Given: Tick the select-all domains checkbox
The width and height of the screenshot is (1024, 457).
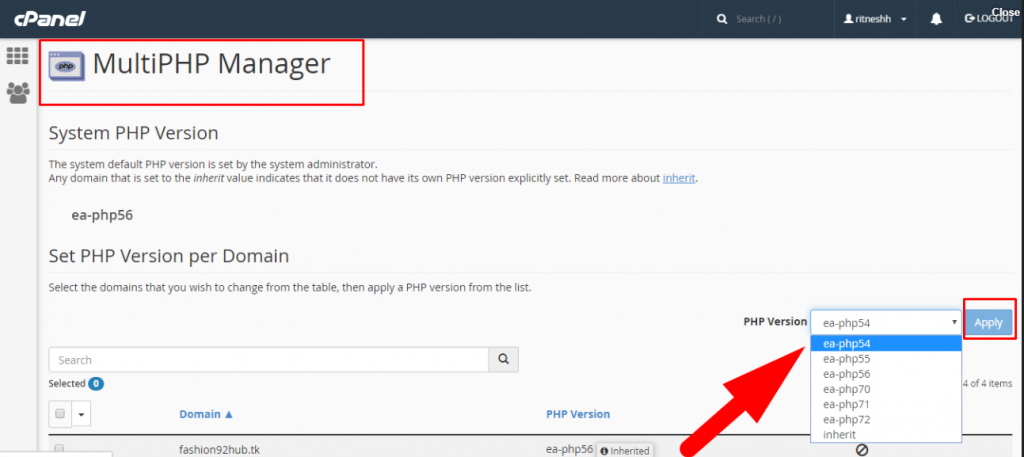Looking at the screenshot, I should (x=60, y=413).
